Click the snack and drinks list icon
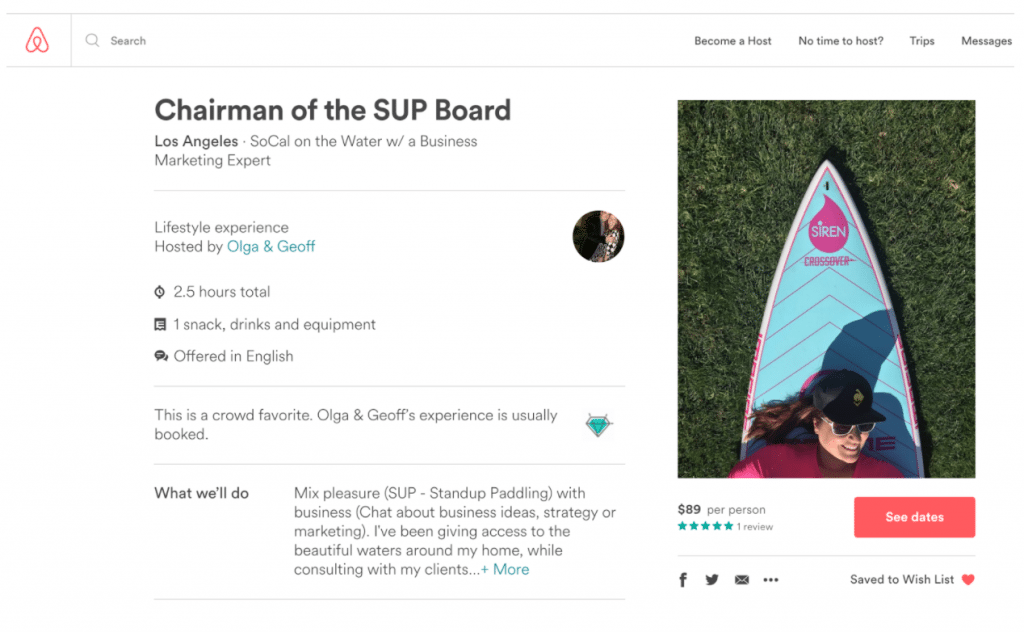 [x=160, y=324]
